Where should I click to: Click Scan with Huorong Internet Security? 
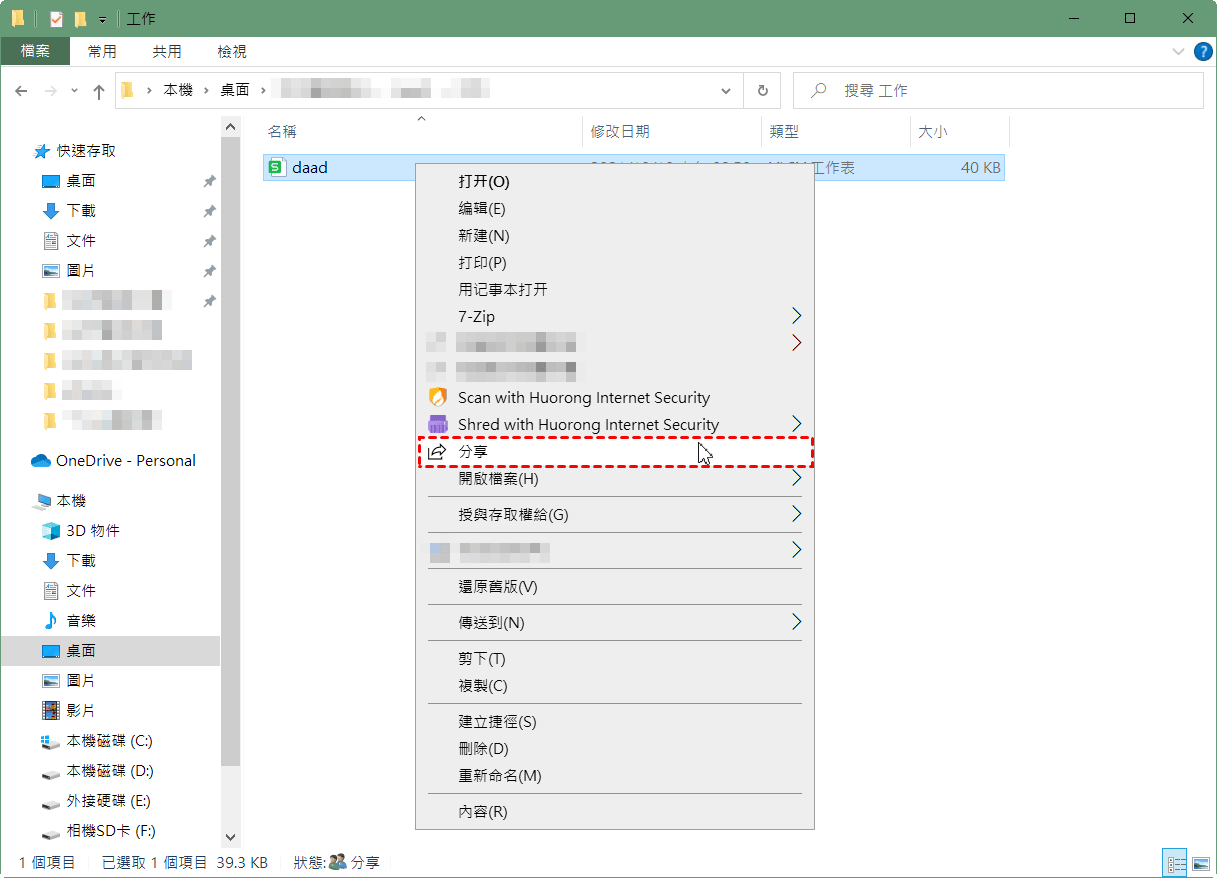[583, 398]
